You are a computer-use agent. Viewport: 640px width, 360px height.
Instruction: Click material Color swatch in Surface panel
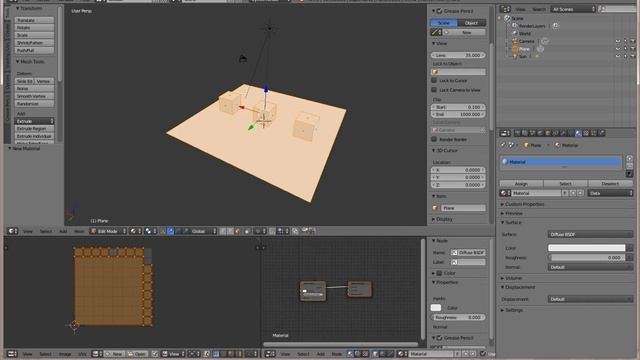587,248
